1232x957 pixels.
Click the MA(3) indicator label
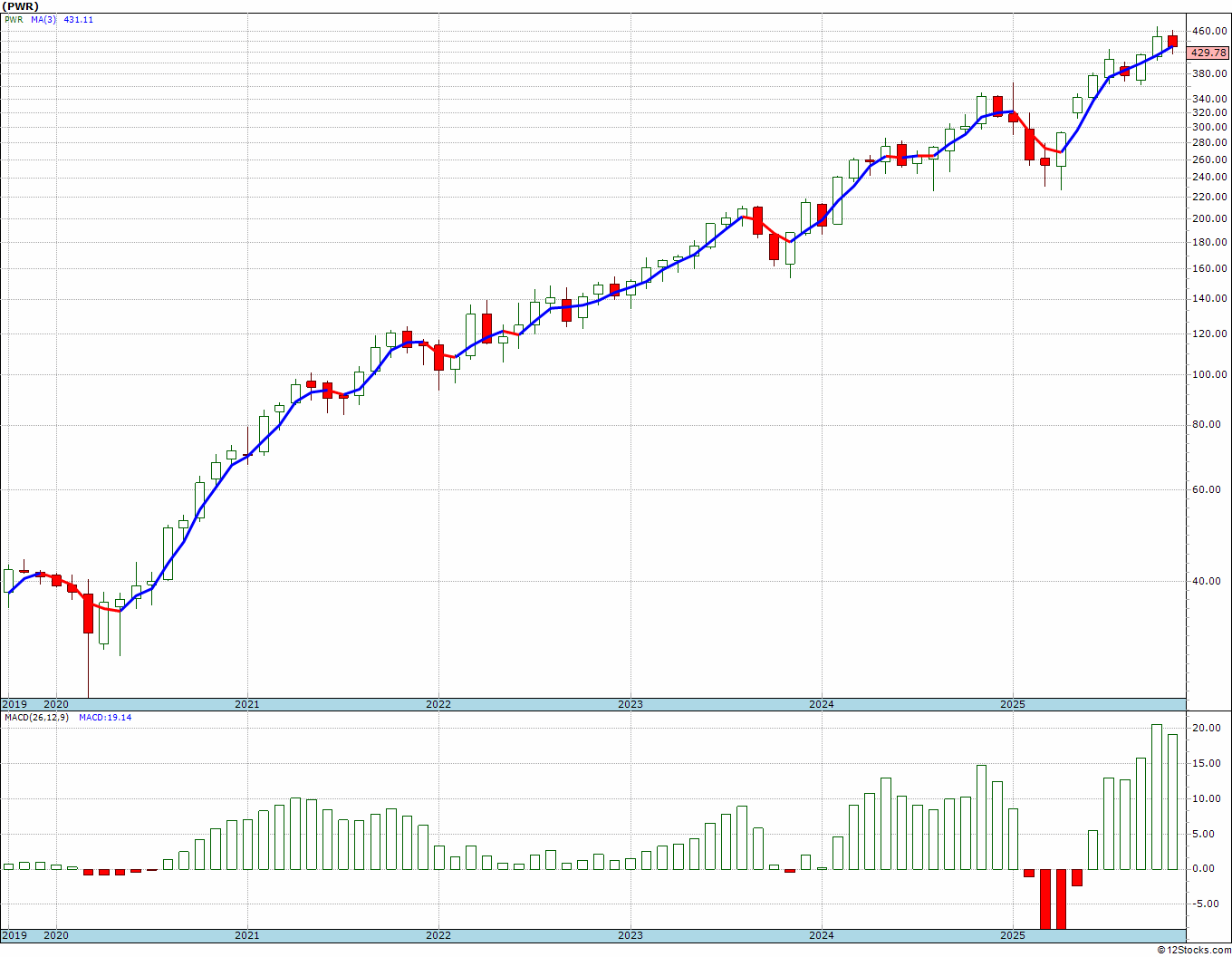(x=43, y=20)
